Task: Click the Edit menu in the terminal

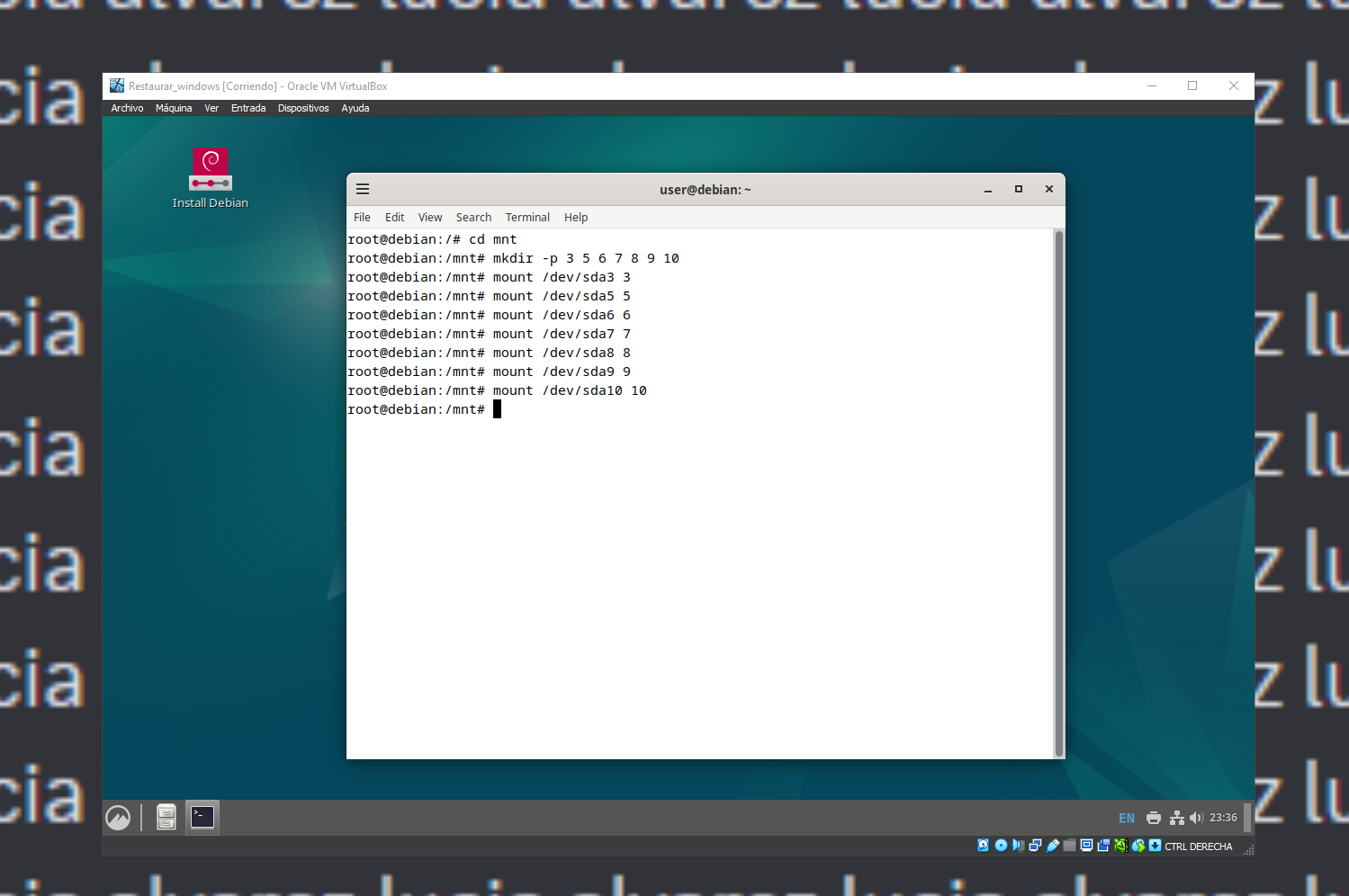Action: pos(394,217)
